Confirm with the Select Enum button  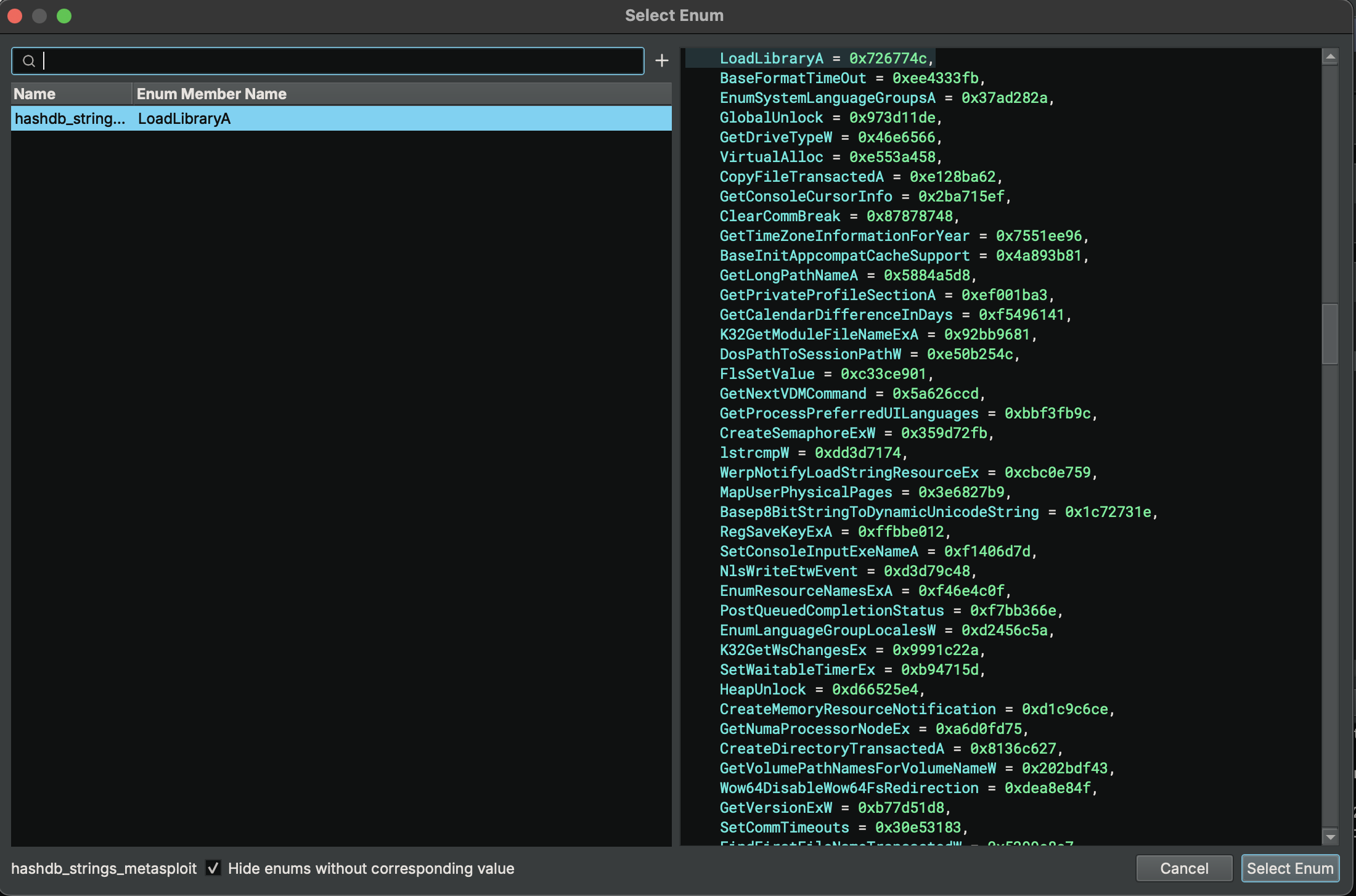[1290, 868]
